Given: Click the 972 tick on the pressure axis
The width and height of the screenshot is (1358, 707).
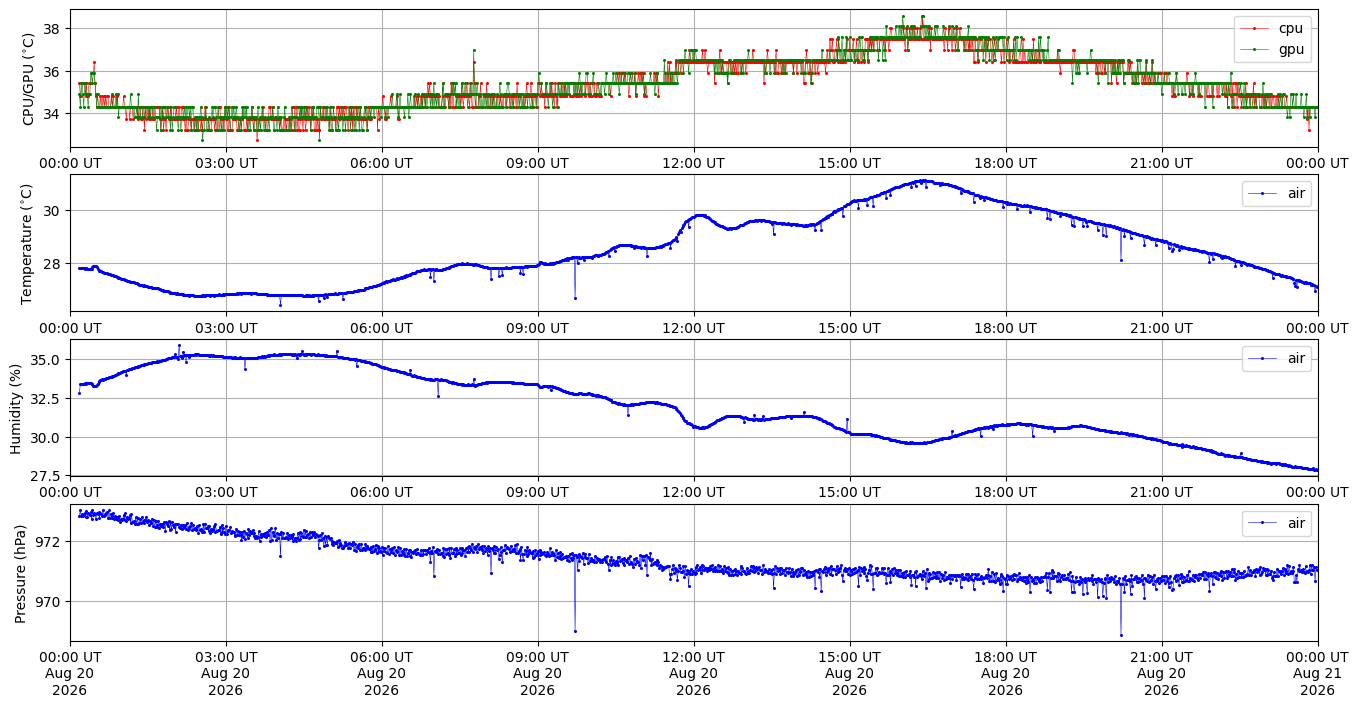Looking at the screenshot, I should coord(52,542).
